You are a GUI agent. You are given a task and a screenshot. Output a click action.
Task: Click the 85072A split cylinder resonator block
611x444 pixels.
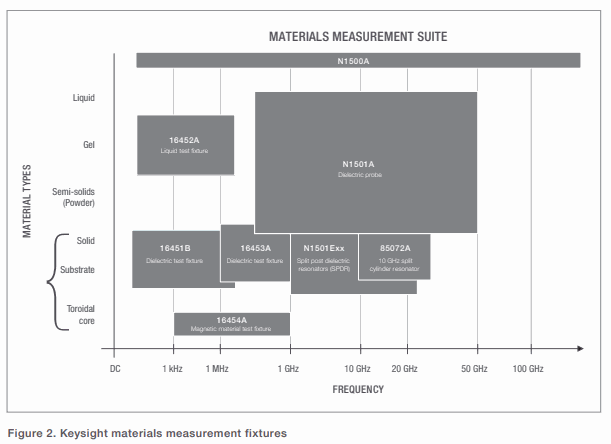[394, 255]
